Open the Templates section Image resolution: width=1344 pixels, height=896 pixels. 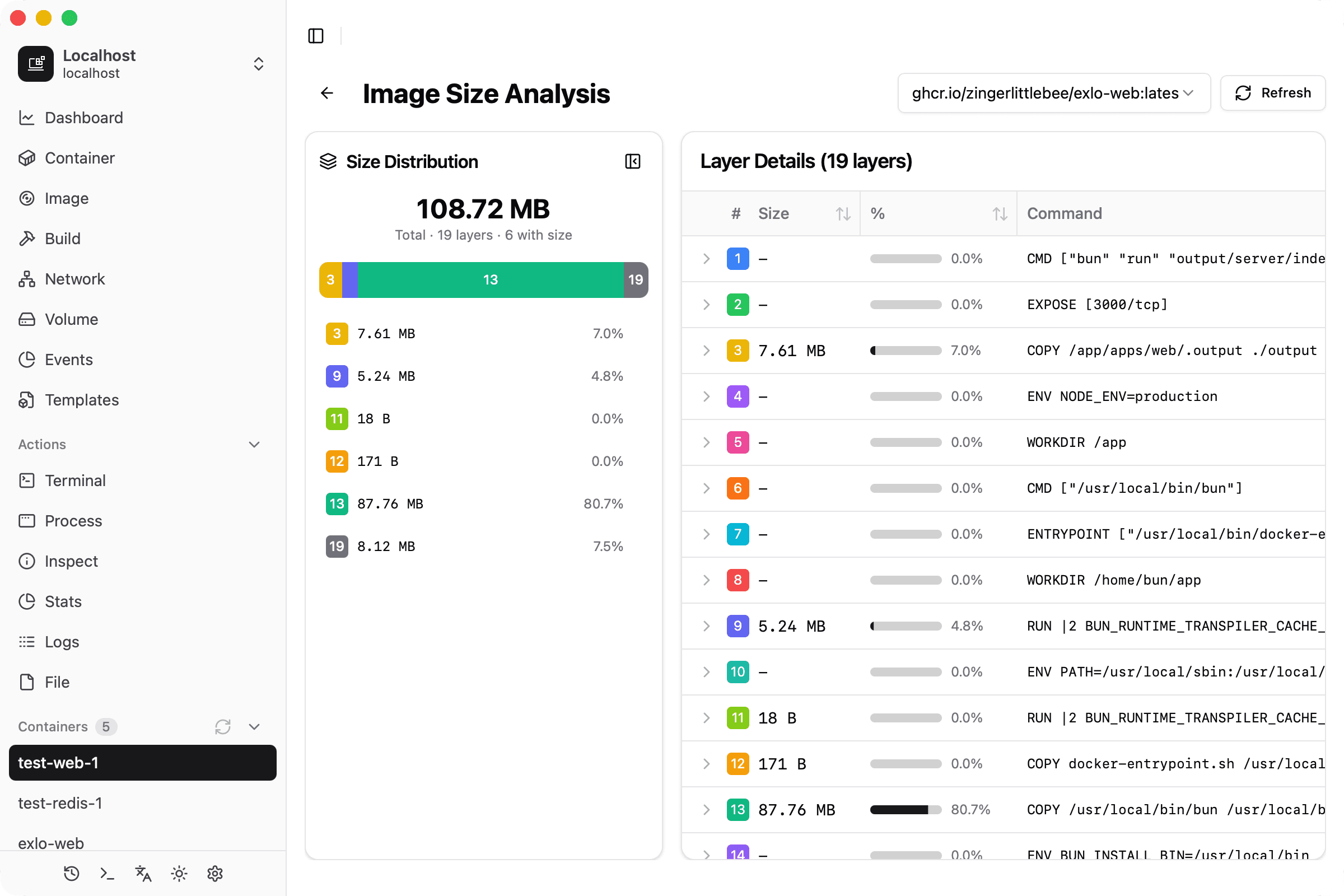point(82,399)
